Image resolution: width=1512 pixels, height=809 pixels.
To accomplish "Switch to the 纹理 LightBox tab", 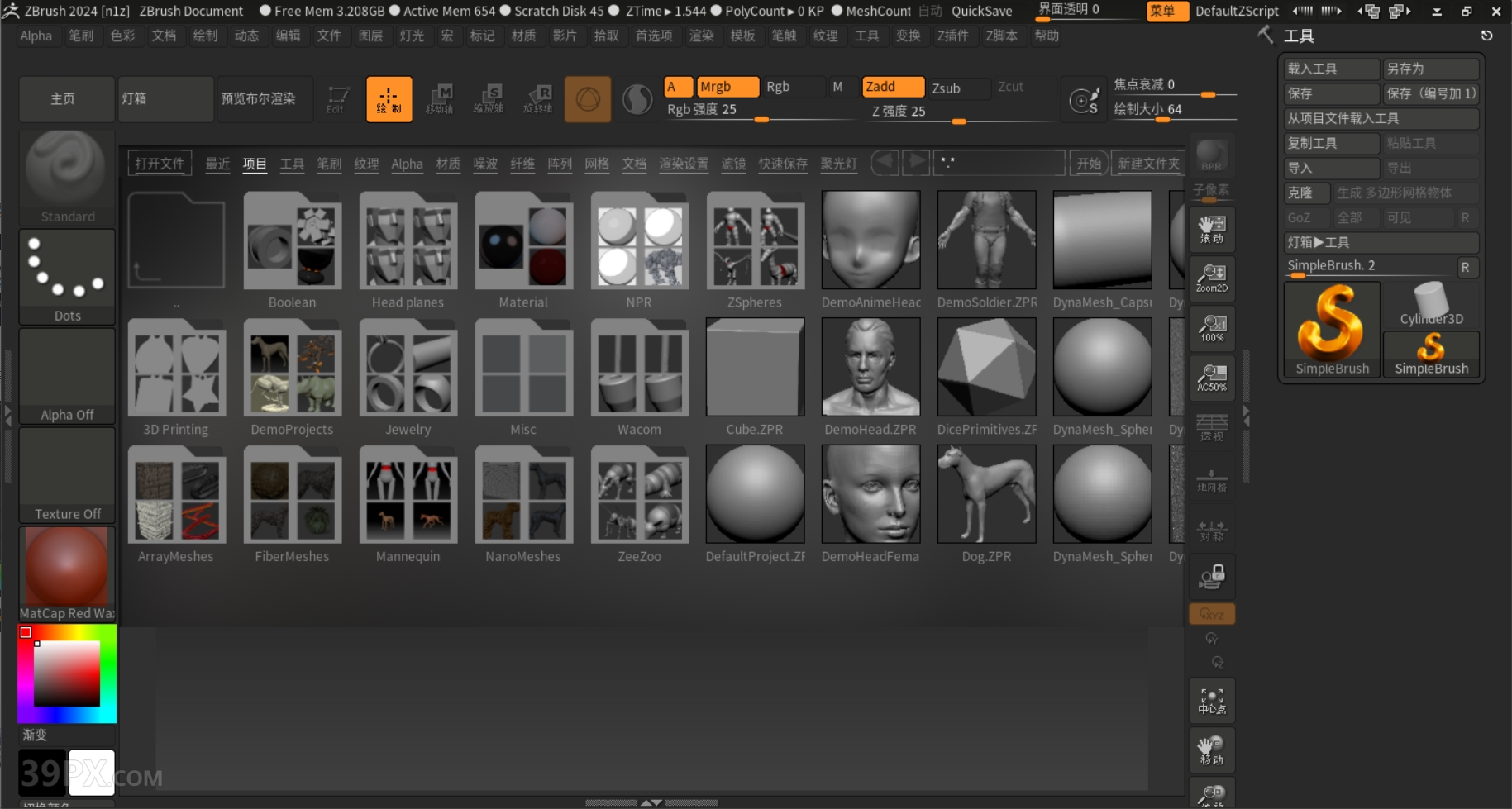I will (x=366, y=164).
